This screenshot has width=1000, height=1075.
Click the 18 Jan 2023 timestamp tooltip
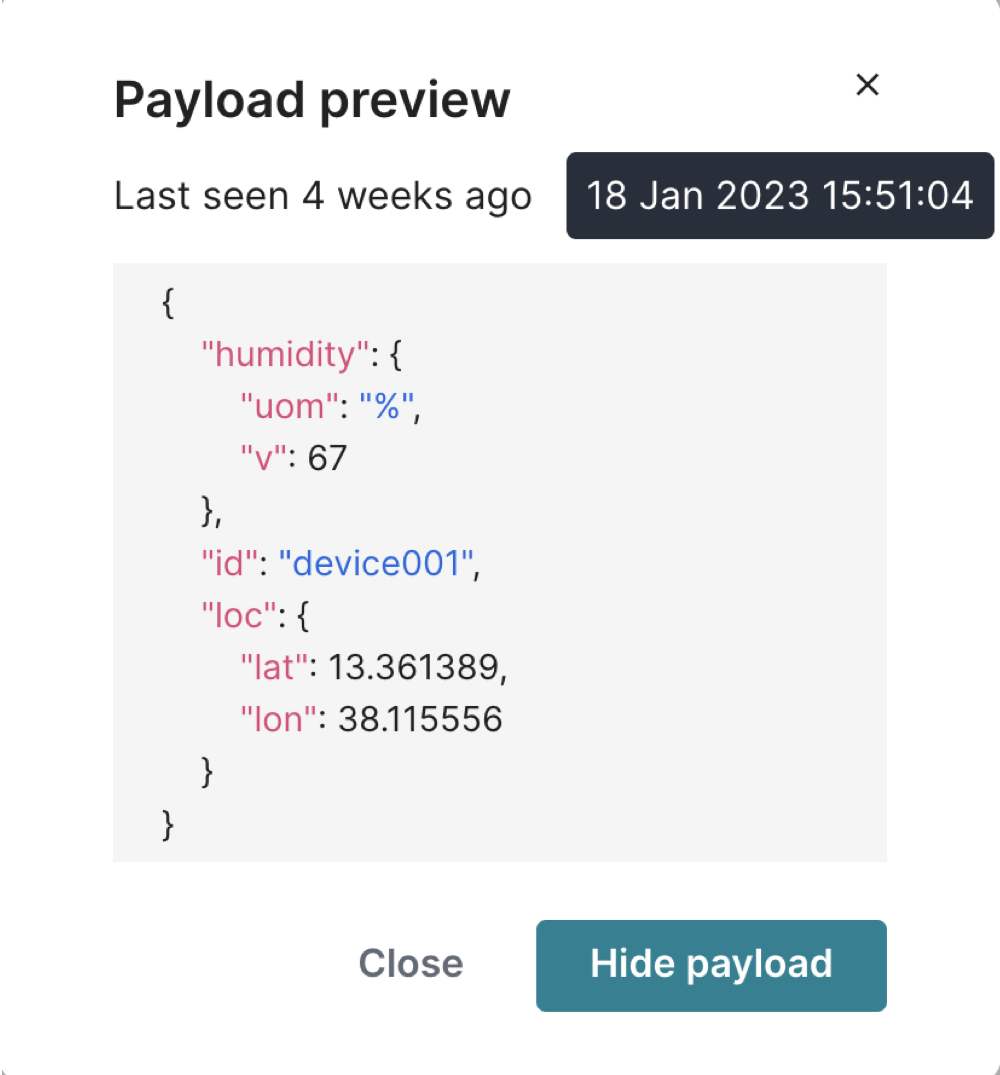[780, 195]
